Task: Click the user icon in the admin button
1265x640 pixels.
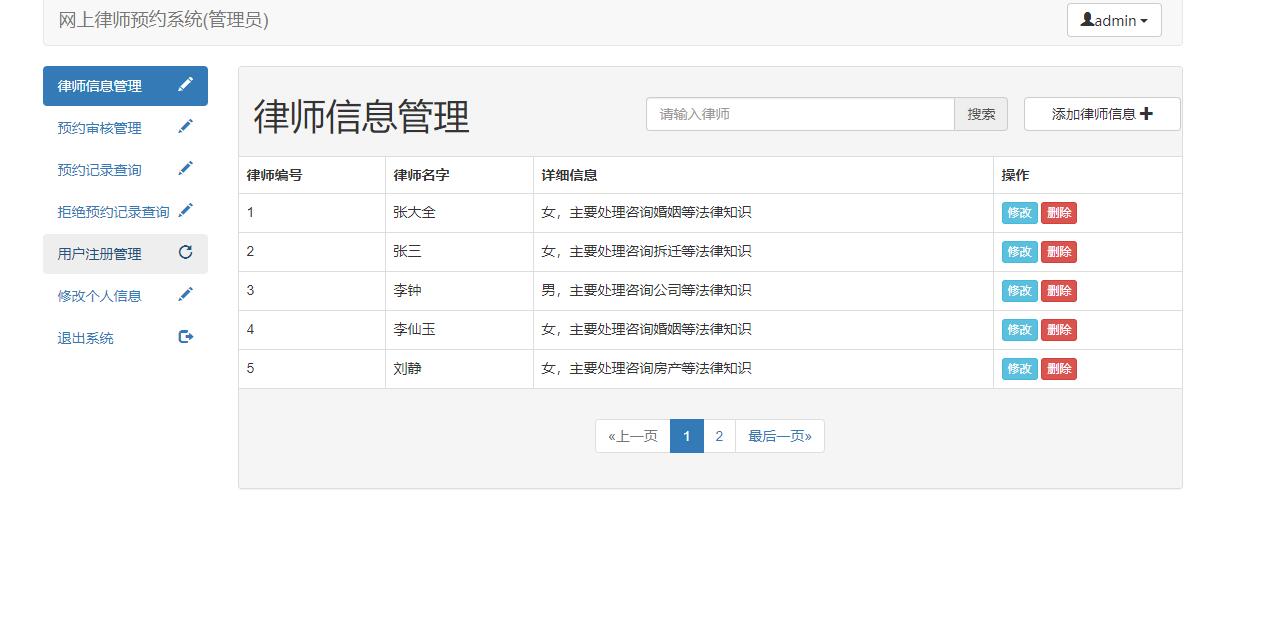Action: coord(1089,19)
